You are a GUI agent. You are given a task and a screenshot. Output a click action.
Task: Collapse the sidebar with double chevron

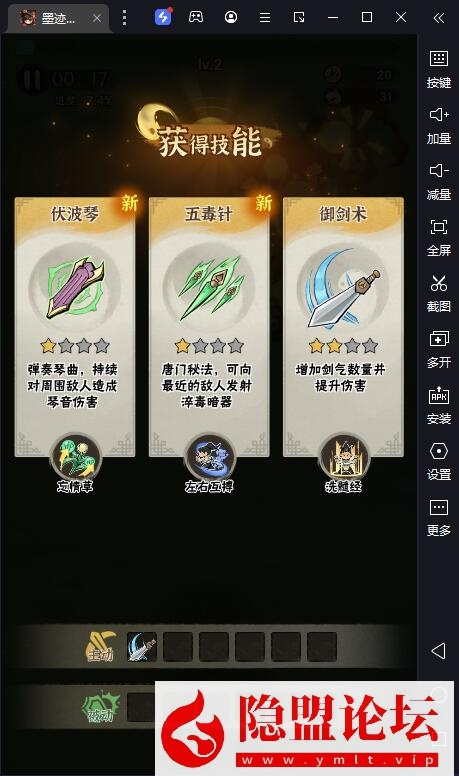pyautogui.click(x=438, y=18)
